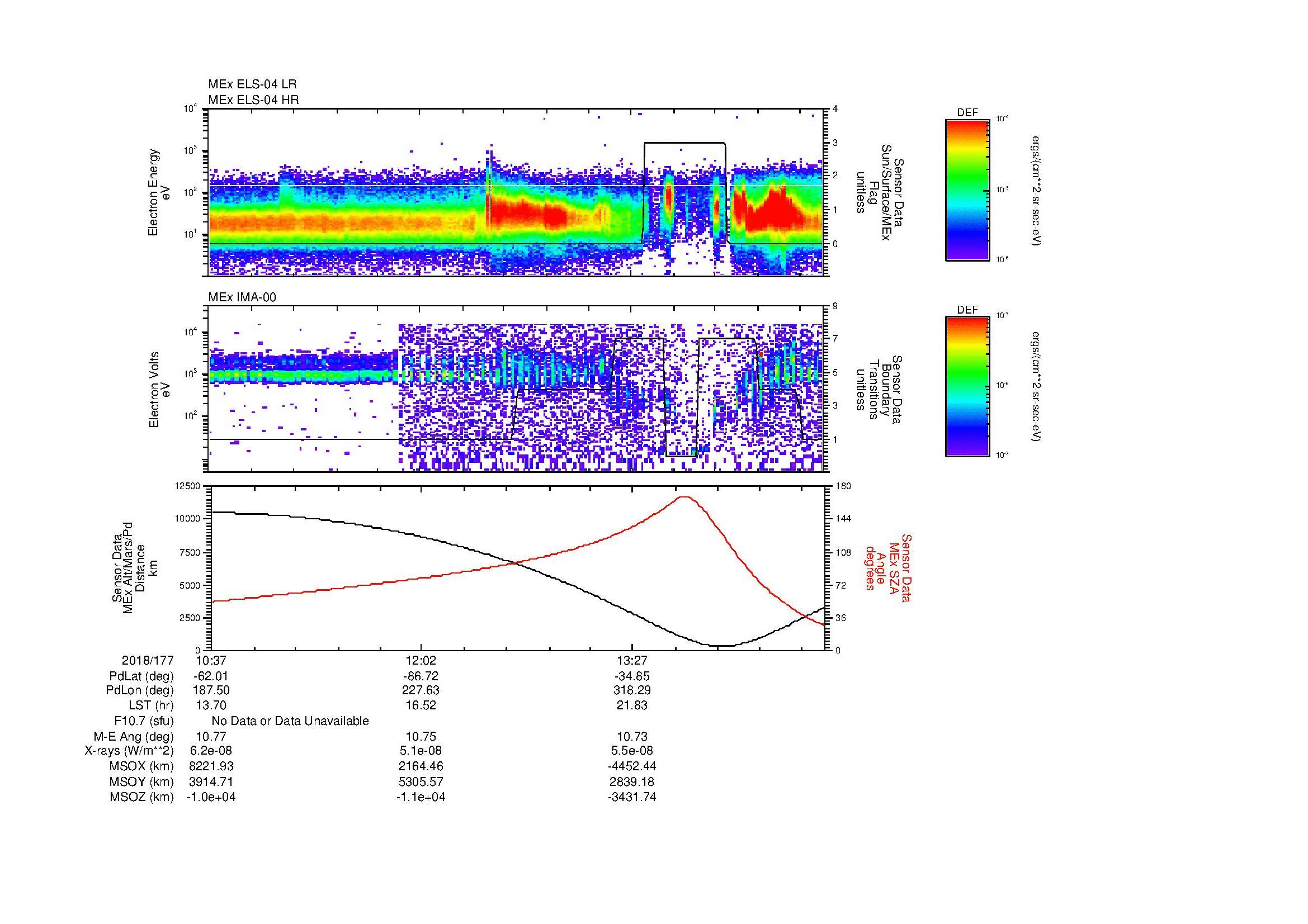Click PdLon value '318.29'
The image size is (1308, 924).
click(x=632, y=690)
